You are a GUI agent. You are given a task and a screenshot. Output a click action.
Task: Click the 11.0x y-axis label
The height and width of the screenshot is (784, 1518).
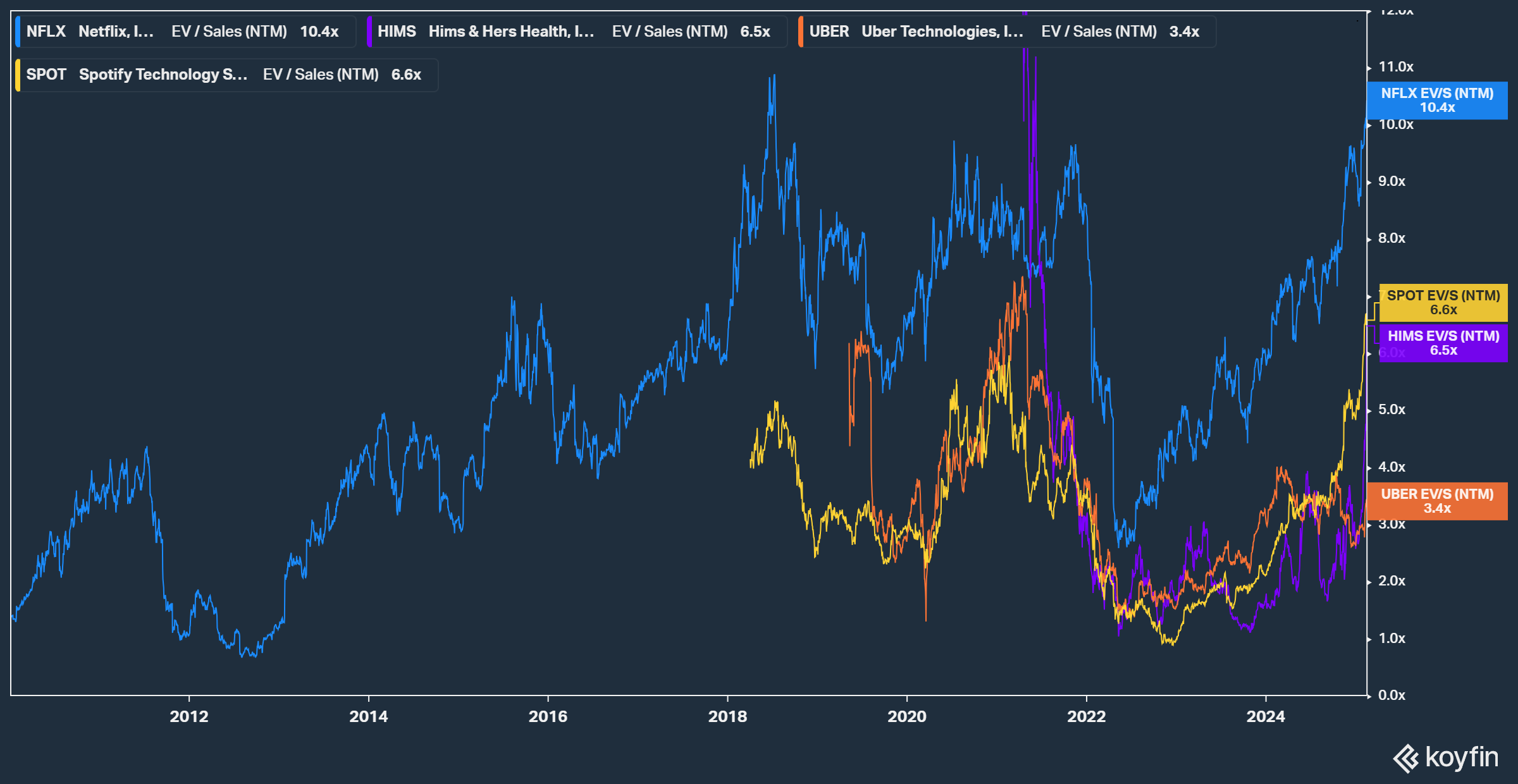pos(1396,67)
